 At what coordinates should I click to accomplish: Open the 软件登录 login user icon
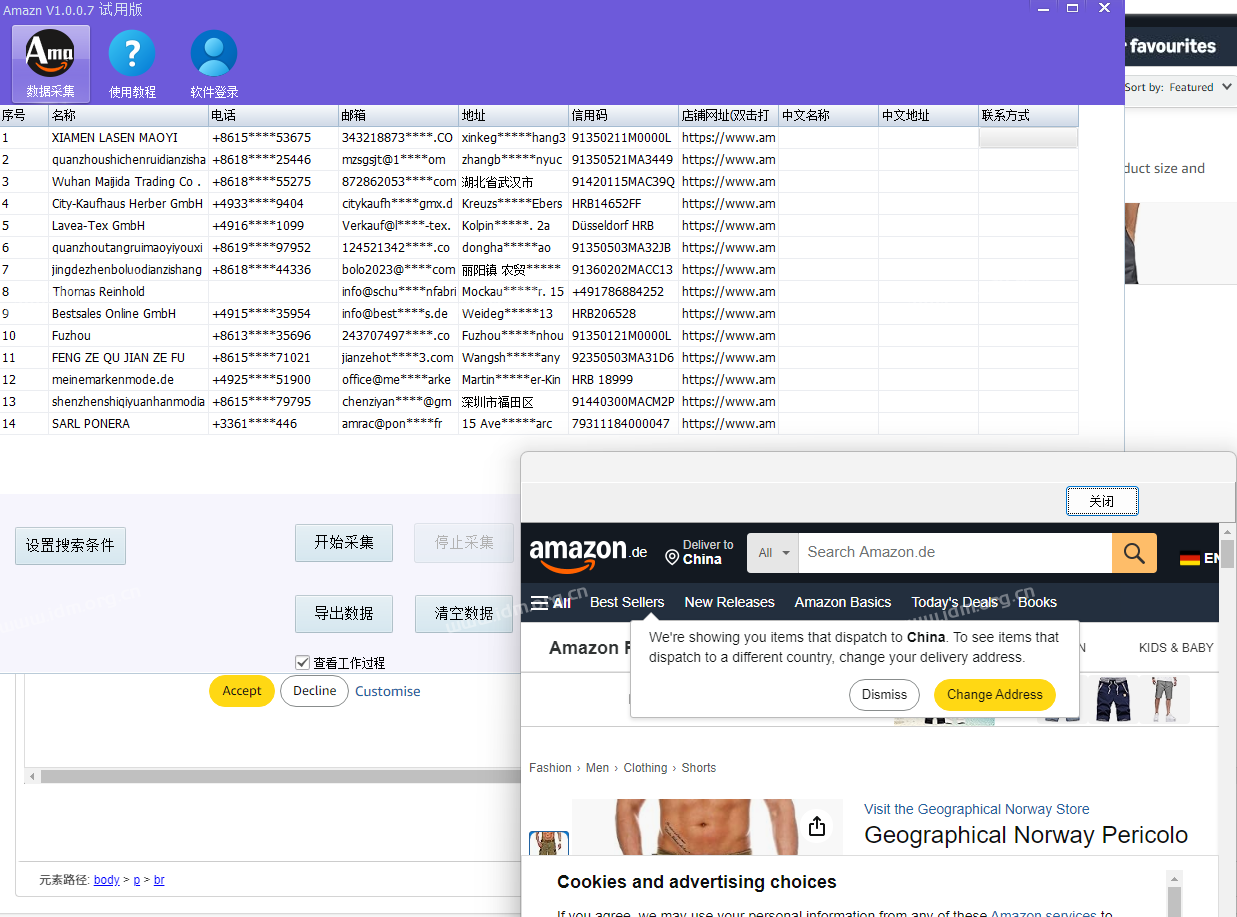pos(214,64)
